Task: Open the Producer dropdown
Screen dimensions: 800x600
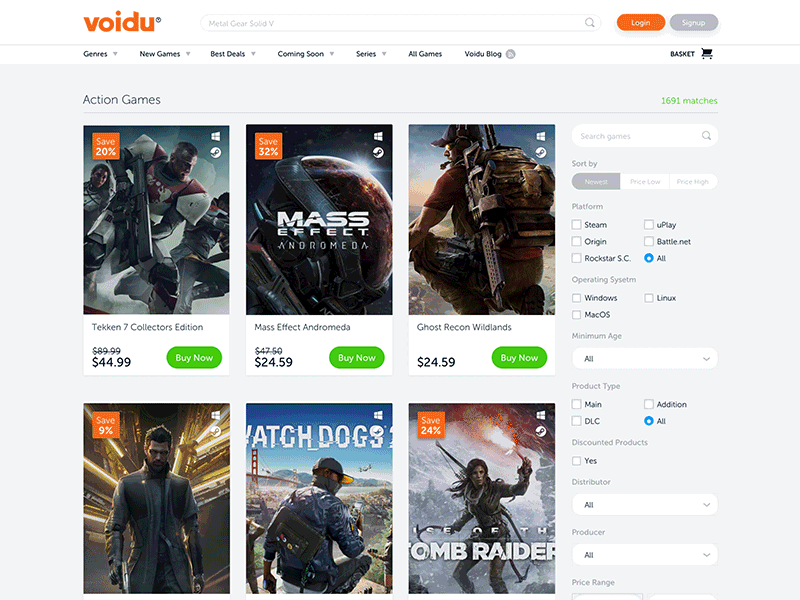Action: point(644,555)
